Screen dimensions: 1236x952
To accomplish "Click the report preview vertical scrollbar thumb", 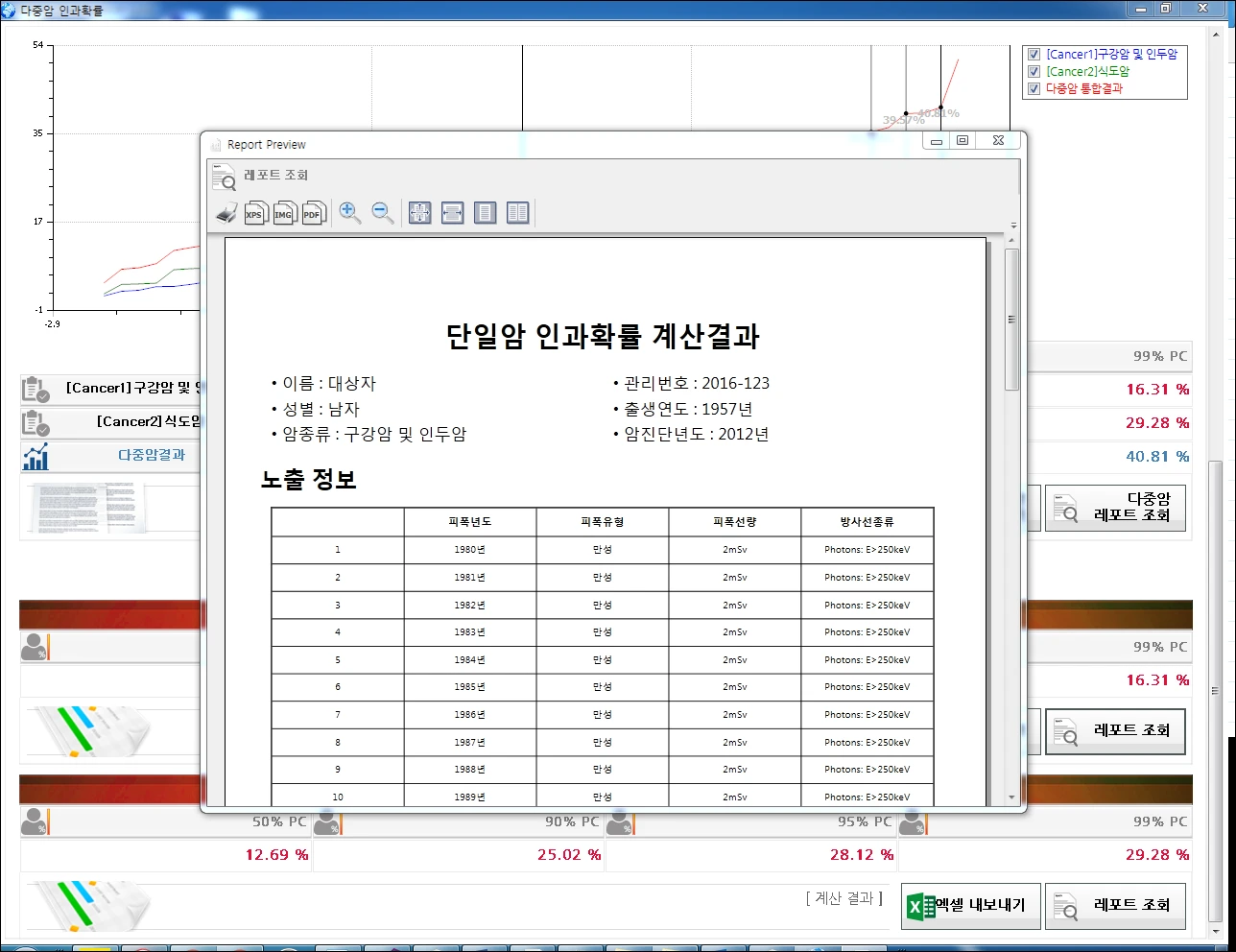I will point(1011,320).
